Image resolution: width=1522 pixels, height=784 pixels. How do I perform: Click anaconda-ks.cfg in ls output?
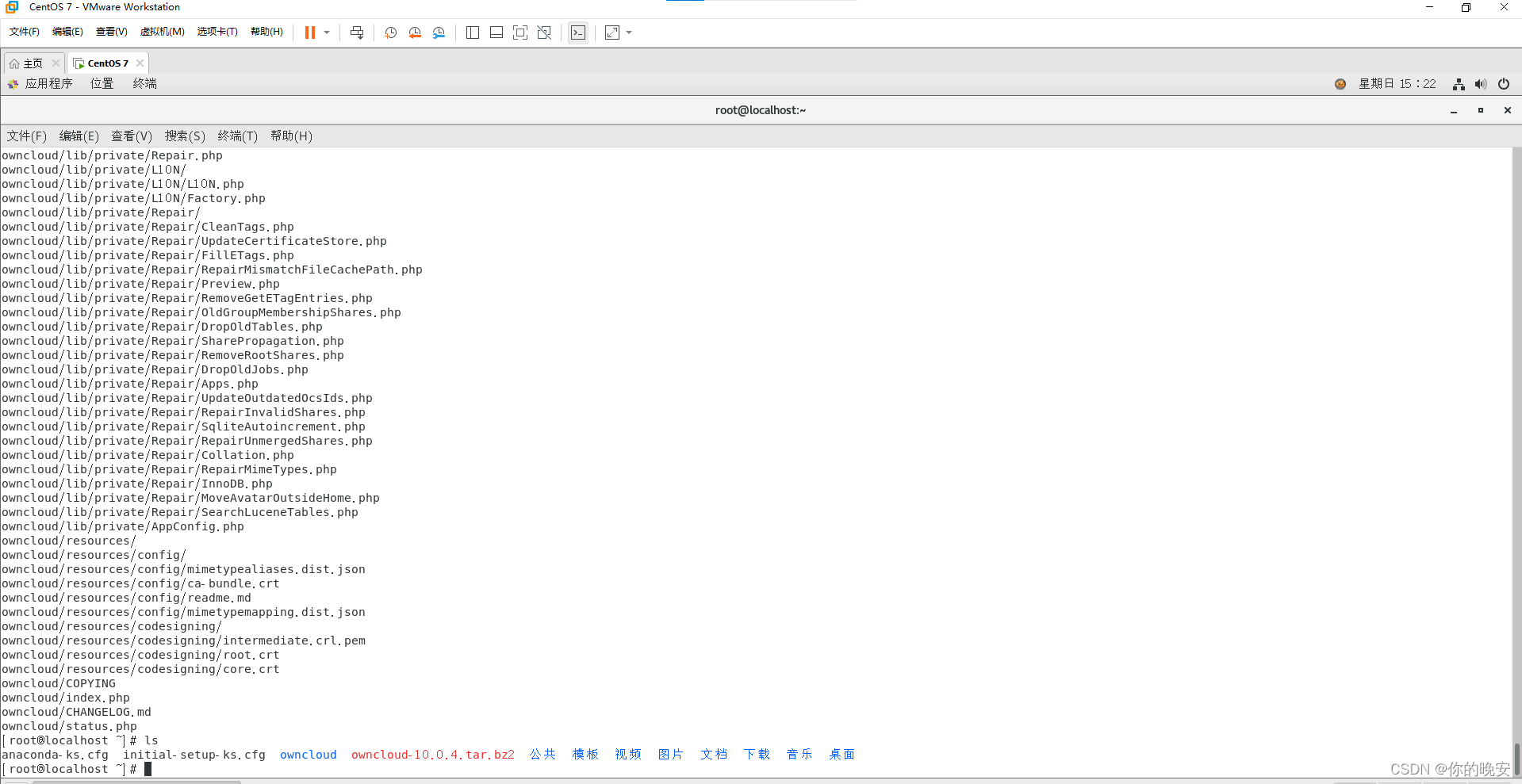[x=56, y=755]
